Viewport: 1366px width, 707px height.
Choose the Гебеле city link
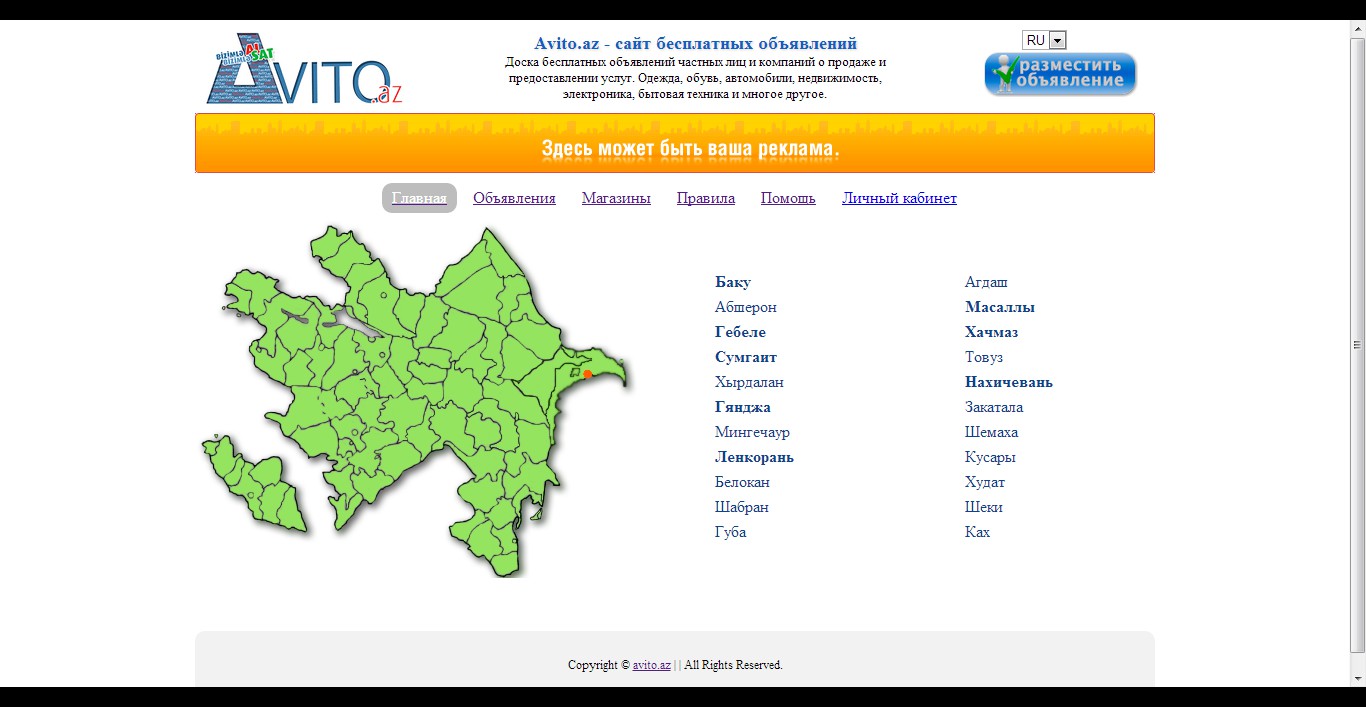pos(740,332)
